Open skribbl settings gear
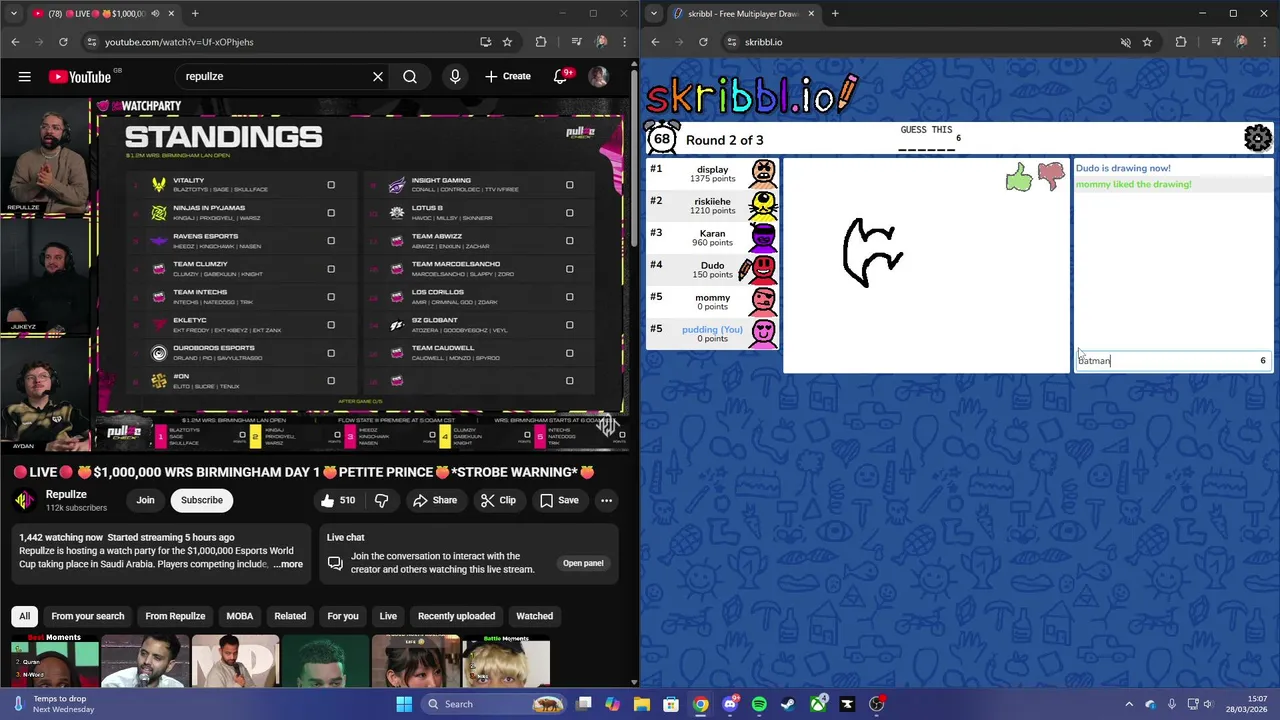The image size is (1280, 720). (x=1257, y=138)
